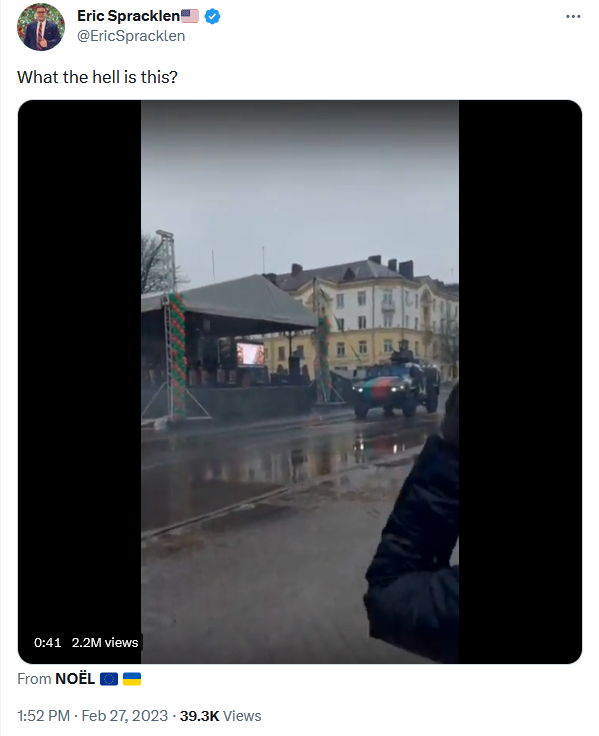599x736 pixels.
Task: Click the European Union flag emoji
Action: point(109,679)
